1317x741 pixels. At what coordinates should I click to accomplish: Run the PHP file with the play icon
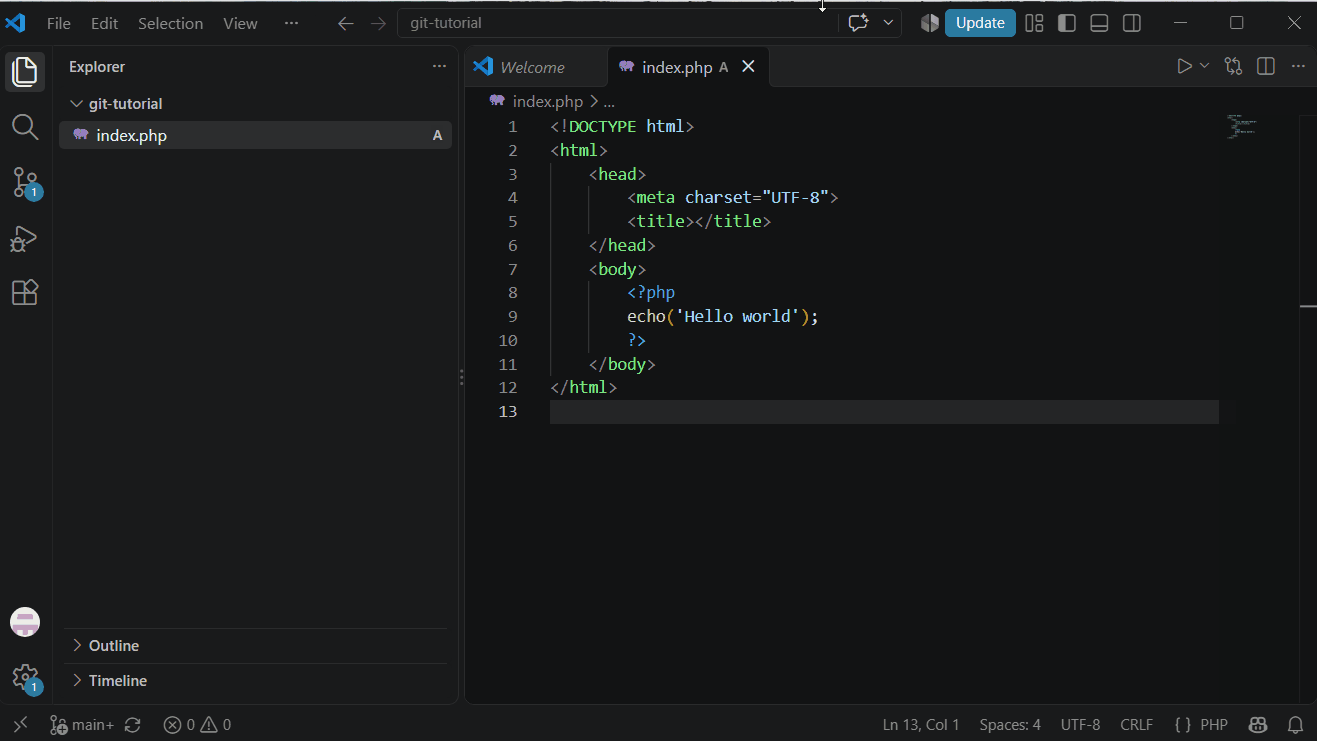[1184, 67]
